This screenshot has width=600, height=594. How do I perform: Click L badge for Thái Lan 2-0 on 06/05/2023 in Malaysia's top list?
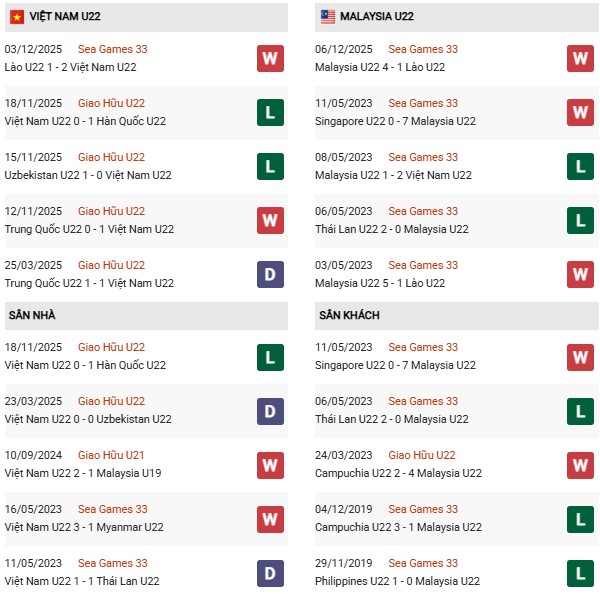tap(580, 220)
